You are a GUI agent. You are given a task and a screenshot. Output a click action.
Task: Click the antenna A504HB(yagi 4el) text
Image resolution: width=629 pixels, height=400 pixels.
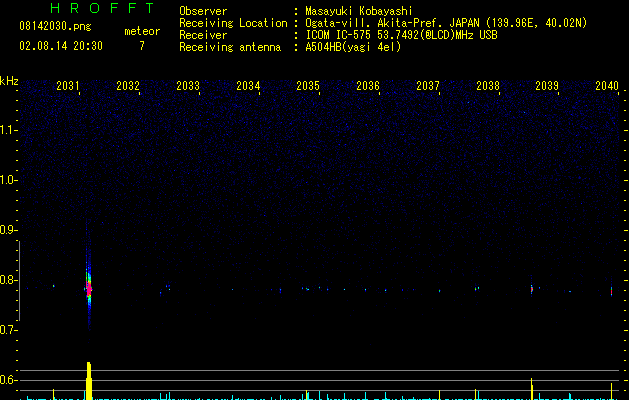click(353, 47)
